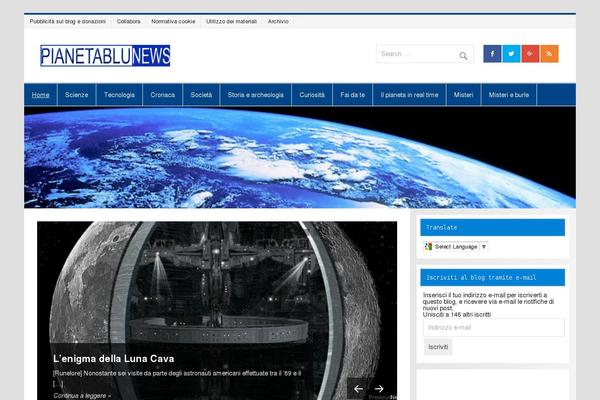The width and height of the screenshot is (600, 400).
Task: Open Il pianeta in real time
Action: coord(409,95)
